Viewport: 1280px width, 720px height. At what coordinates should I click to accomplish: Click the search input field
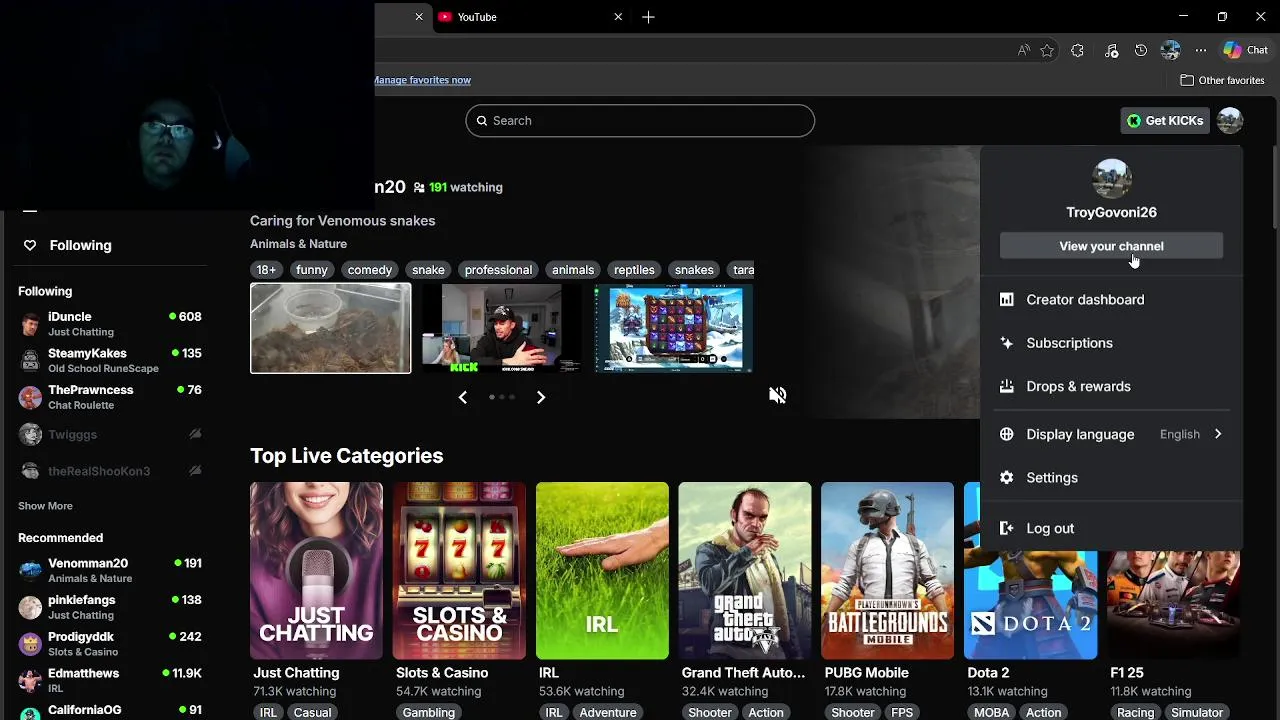pyautogui.click(x=640, y=121)
